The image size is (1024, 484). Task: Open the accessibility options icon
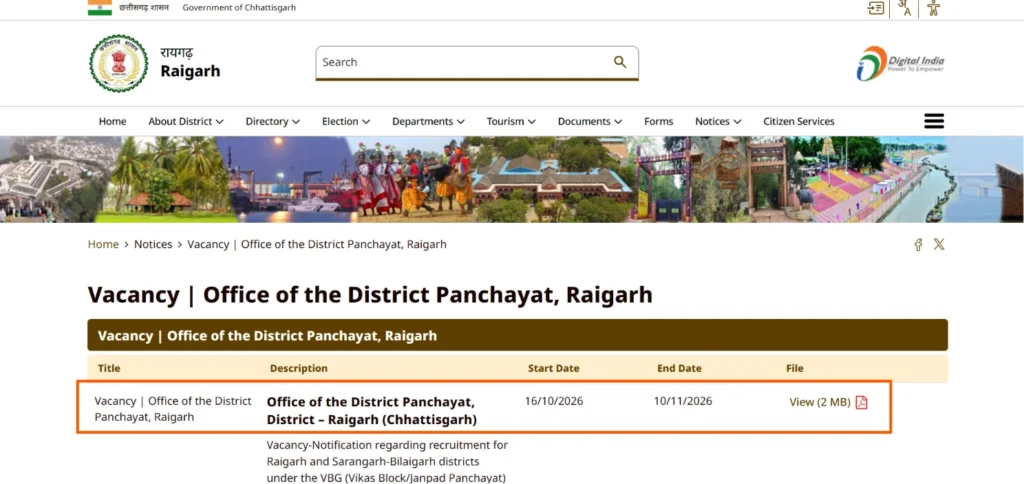pyautogui.click(x=933, y=8)
